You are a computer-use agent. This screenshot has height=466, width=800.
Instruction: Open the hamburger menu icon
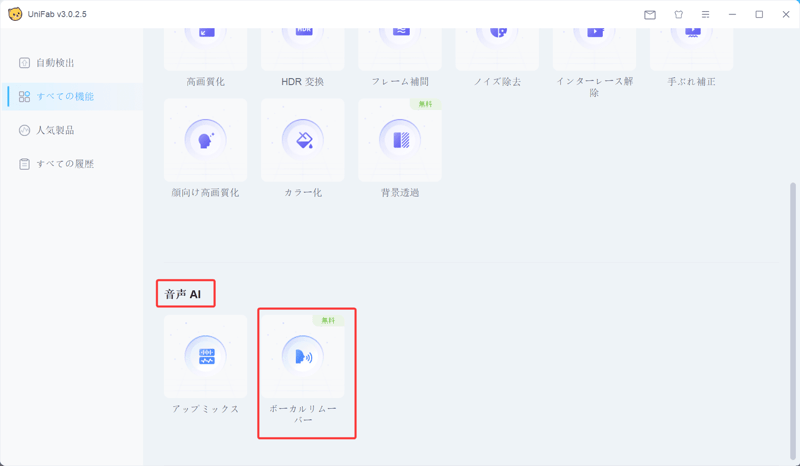coord(706,15)
